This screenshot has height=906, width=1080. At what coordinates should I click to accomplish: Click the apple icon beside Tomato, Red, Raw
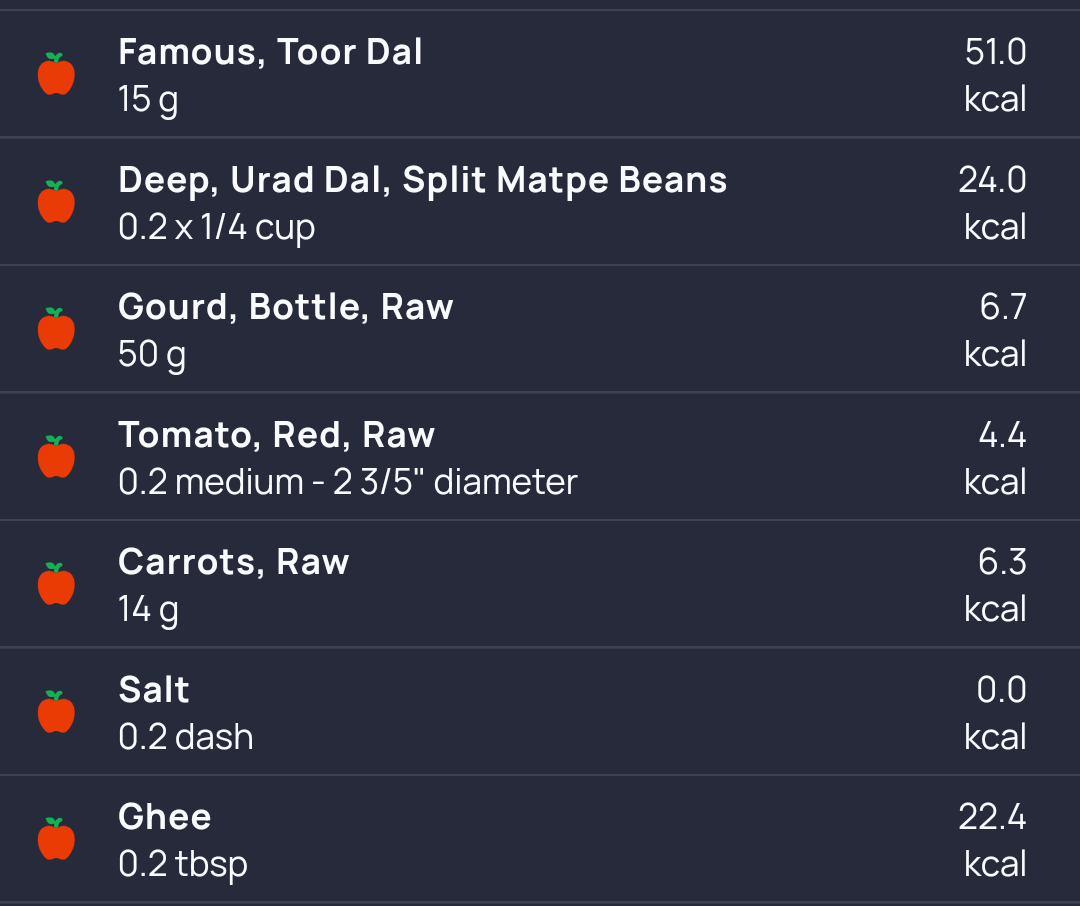tap(57, 457)
